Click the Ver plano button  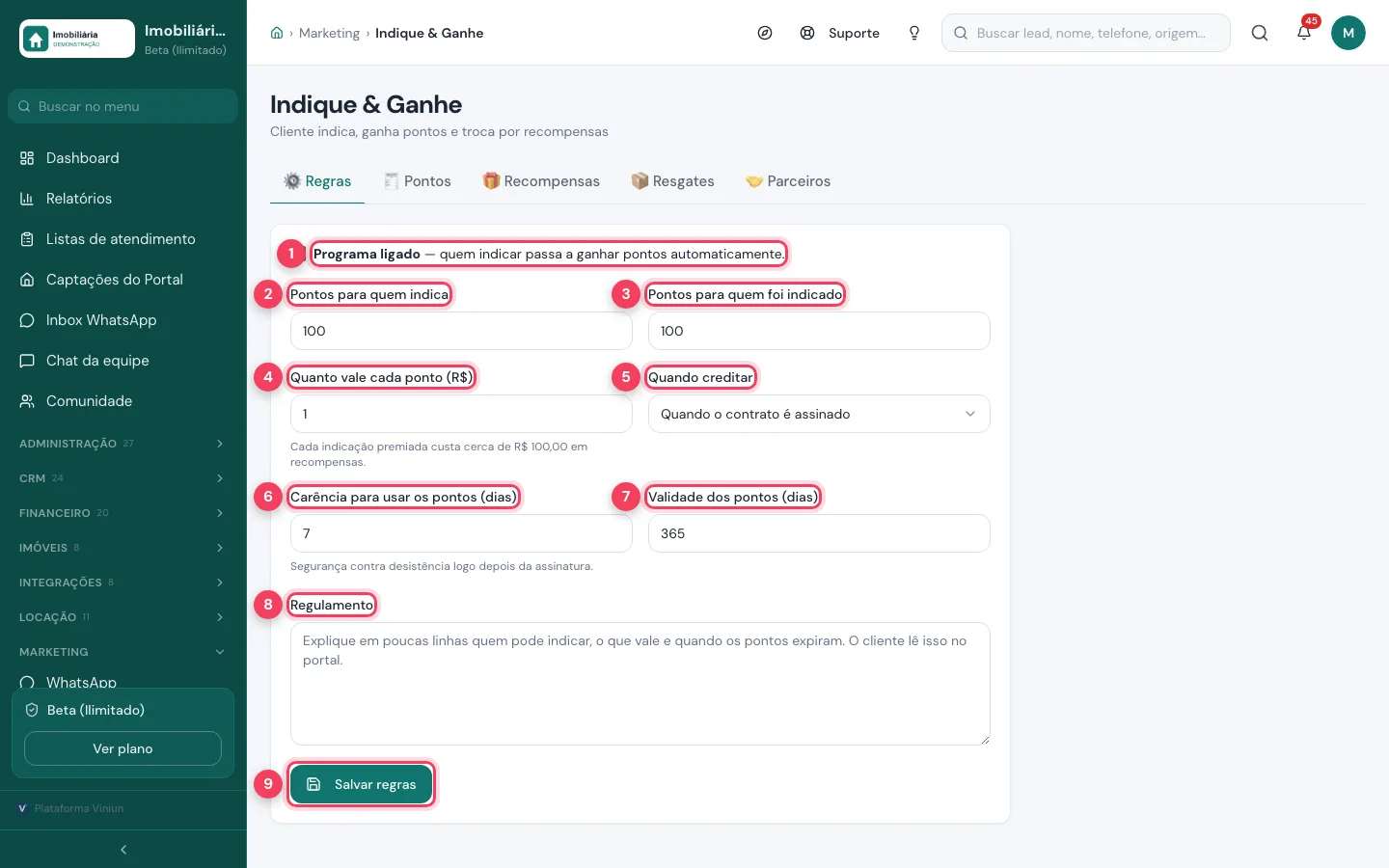pyautogui.click(x=123, y=748)
